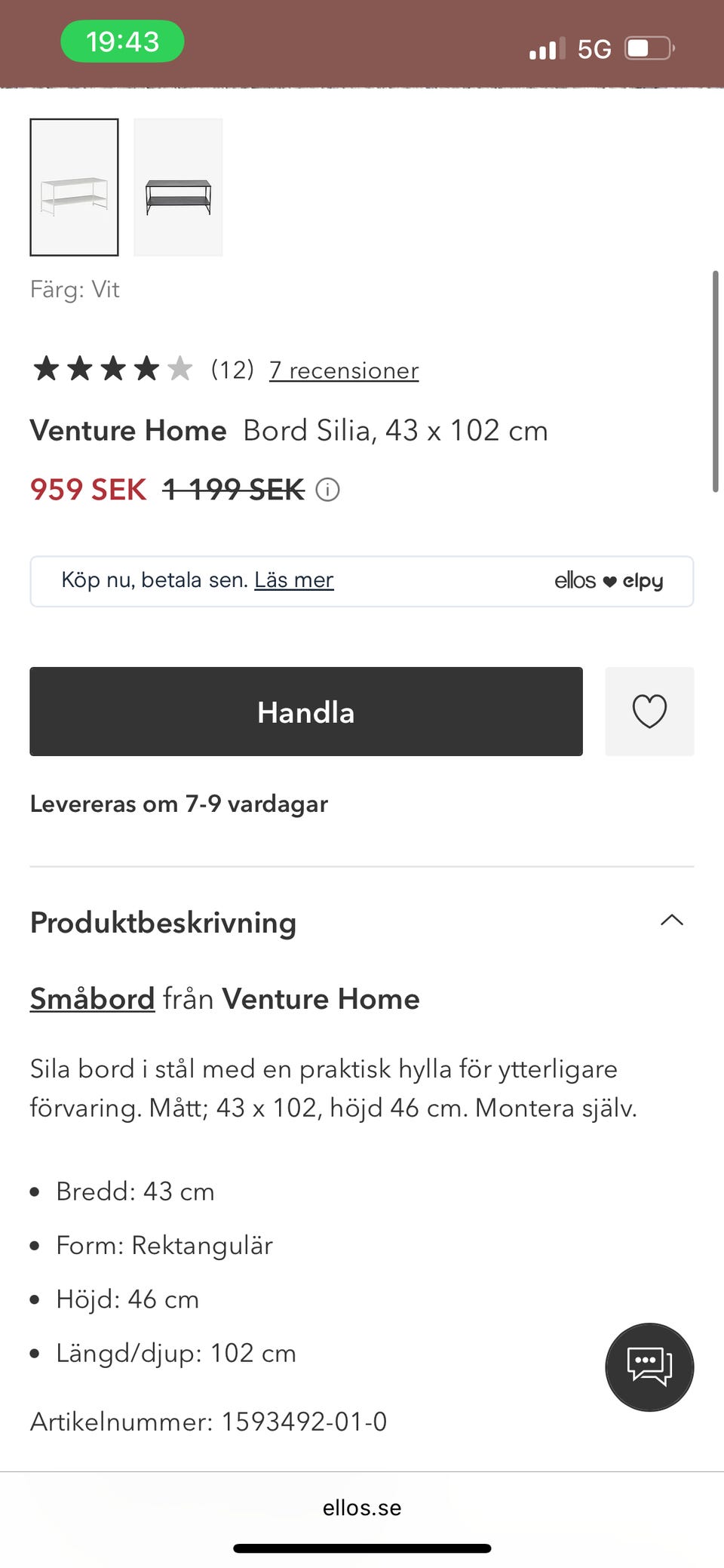Add product to wishlist with heart icon
This screenshot has width=724, height=1568.
(649, 712)
